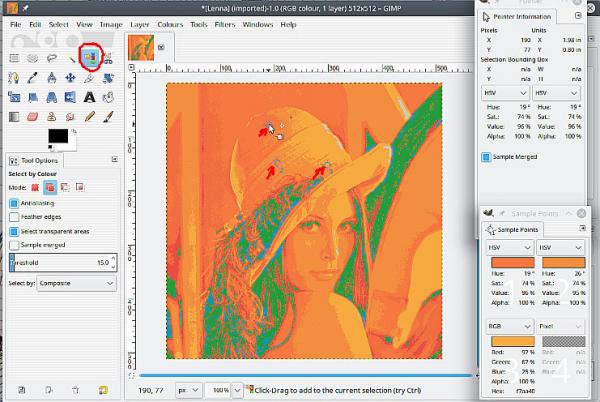Select the Colour Picker eyedropper tool
The height and width of the screenshot is (402, 600).
[33, 78]
